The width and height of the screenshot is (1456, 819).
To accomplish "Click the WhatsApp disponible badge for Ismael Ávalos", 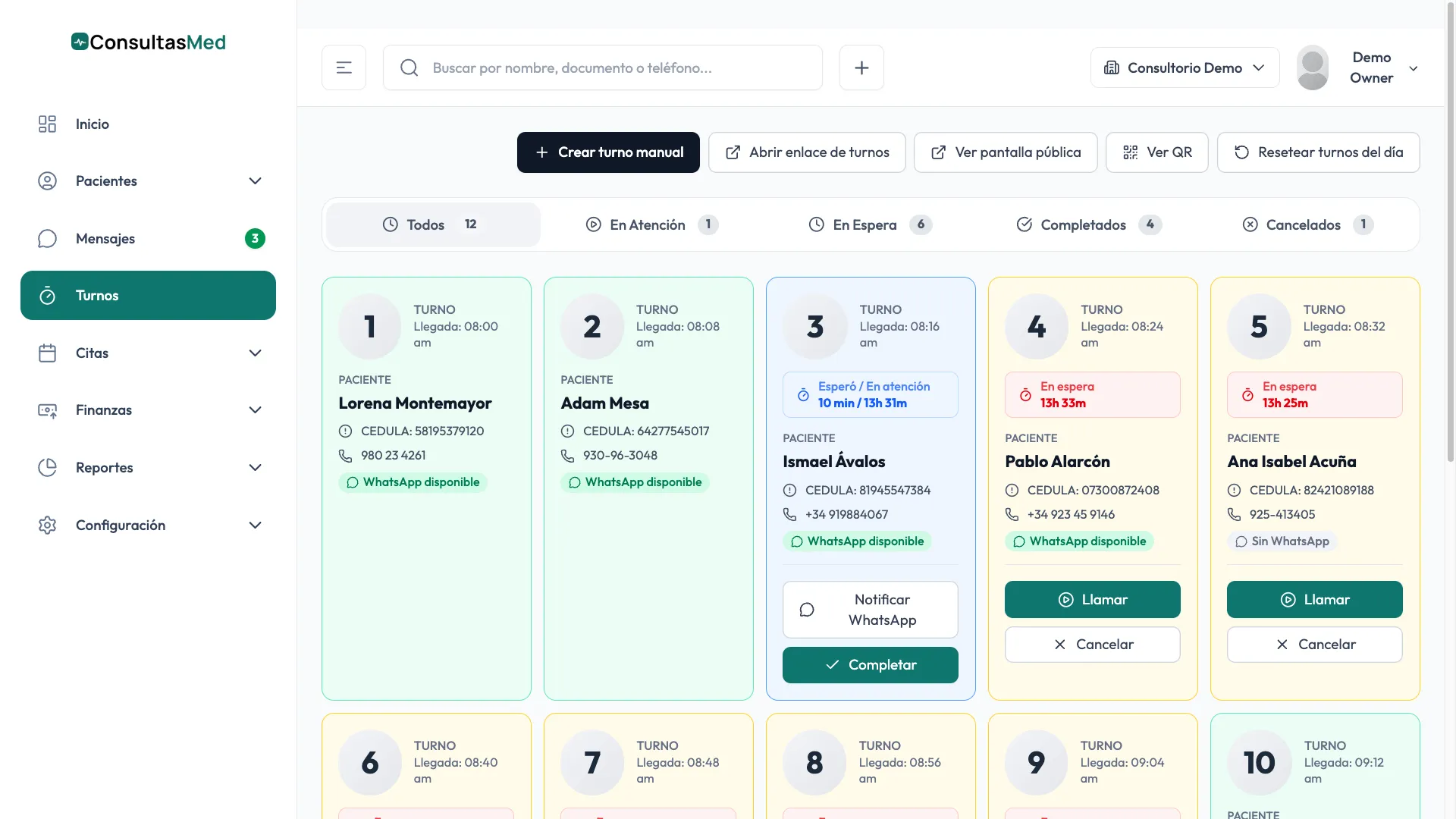I will (x=857, y=541).
